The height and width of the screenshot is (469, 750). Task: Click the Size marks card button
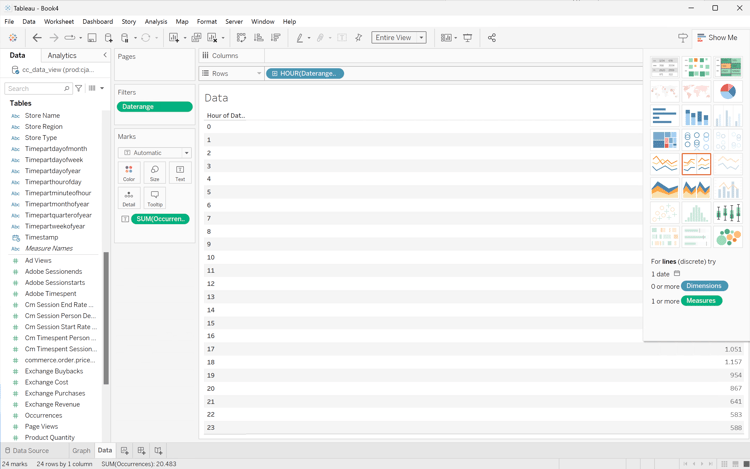click(154, 173)
